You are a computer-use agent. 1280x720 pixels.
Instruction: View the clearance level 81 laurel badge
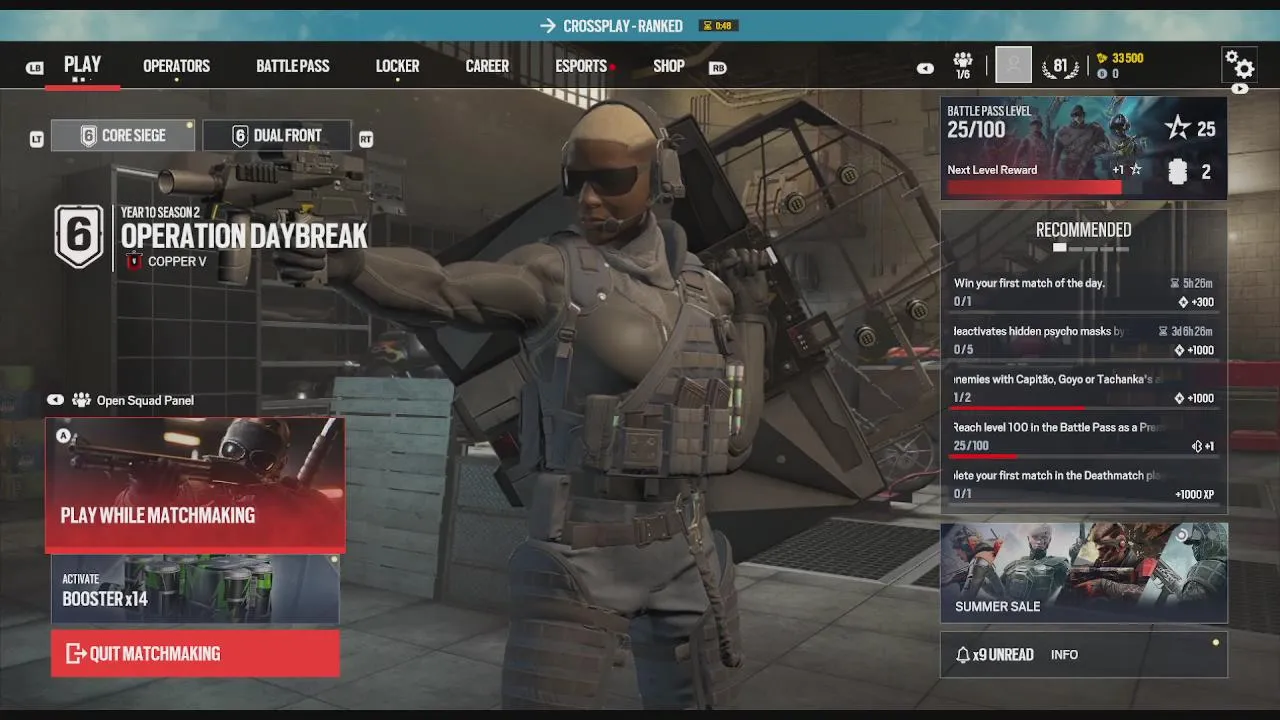(x=1060, y=66)
